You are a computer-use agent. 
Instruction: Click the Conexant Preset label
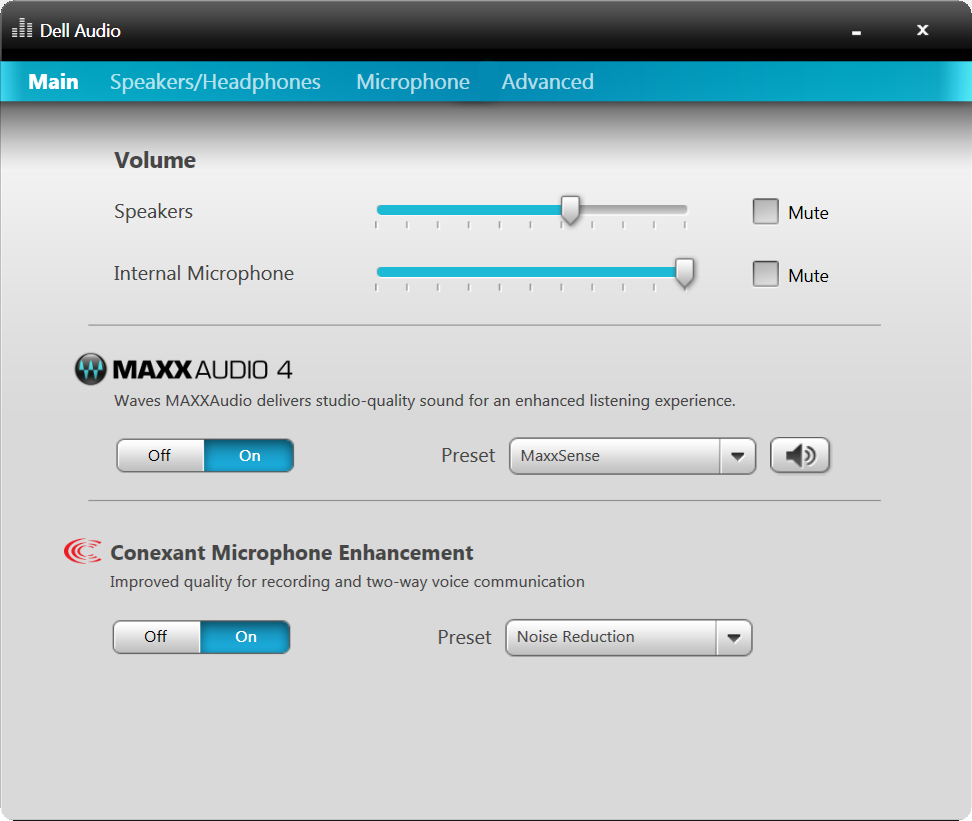(x=464, y=637)
